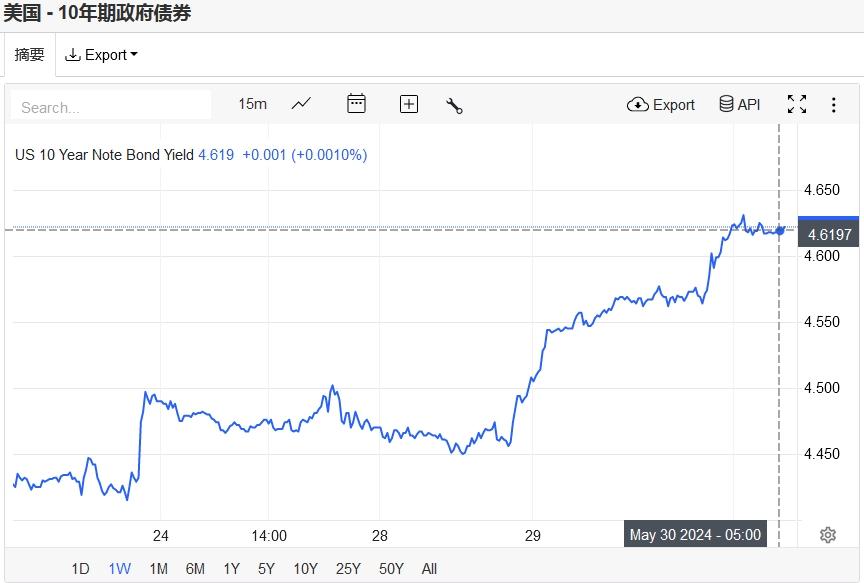Change the 15m interval selector
Viewport: 864px width, 583px height.
point(252,104)
